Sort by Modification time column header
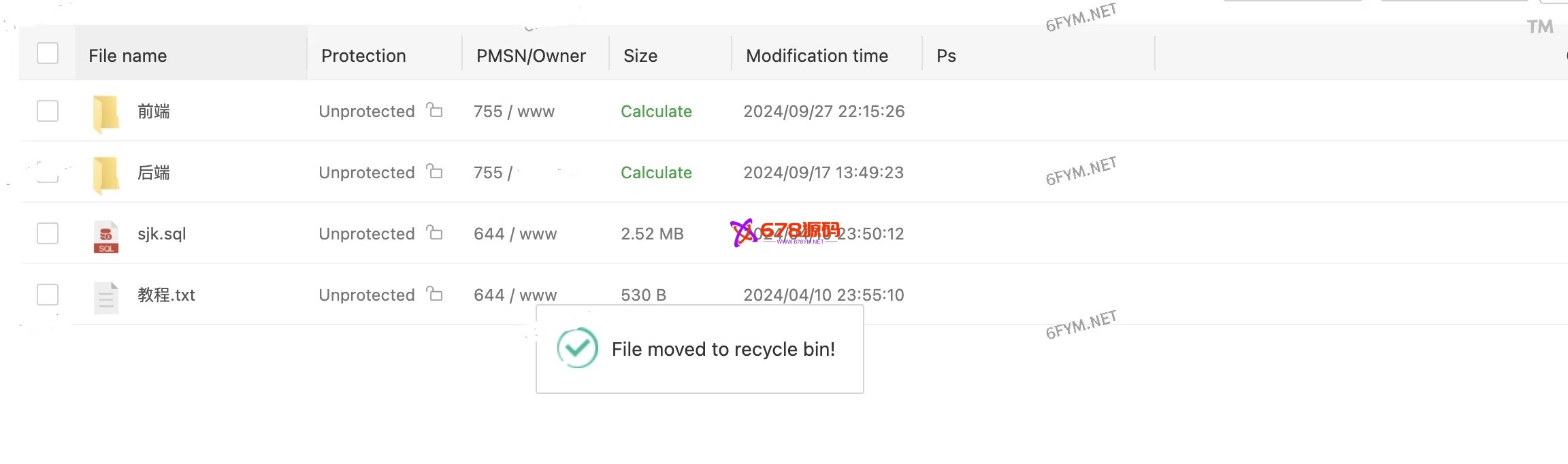 [x=817, y=56]
